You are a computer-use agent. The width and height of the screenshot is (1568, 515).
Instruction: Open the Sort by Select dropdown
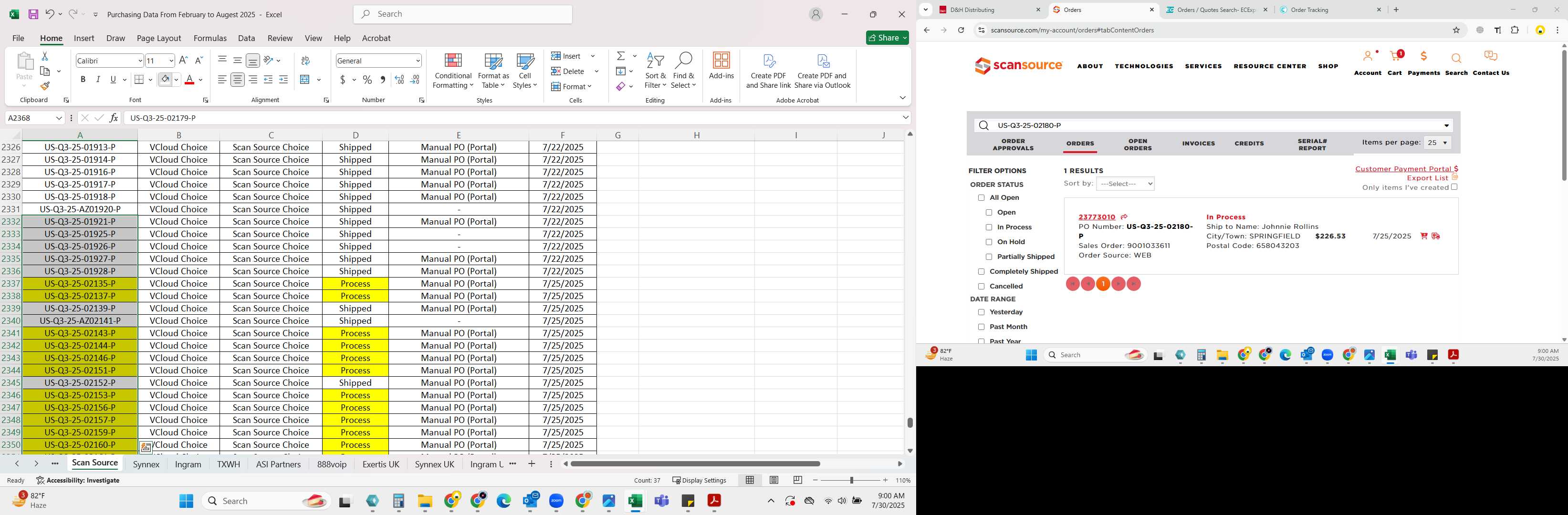coord(1125,184)
